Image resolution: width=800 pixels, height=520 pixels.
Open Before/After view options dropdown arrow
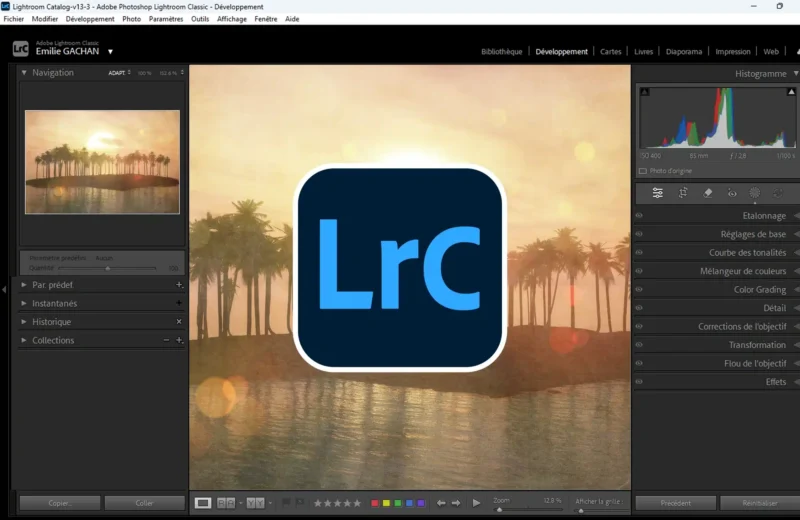(241, 503)
